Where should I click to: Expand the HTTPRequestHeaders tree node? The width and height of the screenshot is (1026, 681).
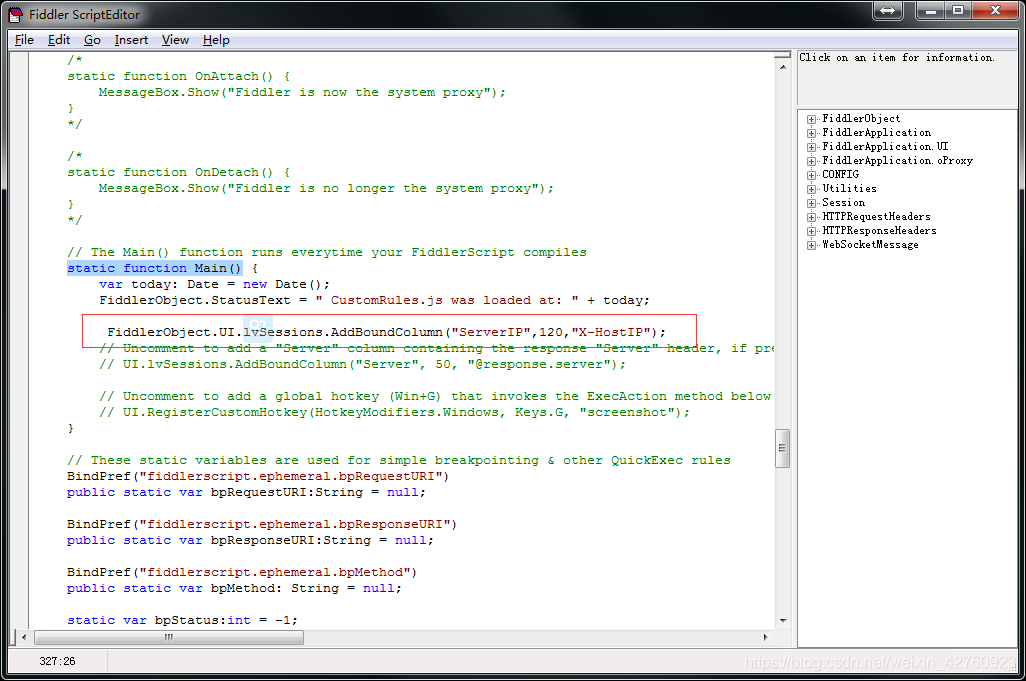pyautogui.click(x=811, y=217)
